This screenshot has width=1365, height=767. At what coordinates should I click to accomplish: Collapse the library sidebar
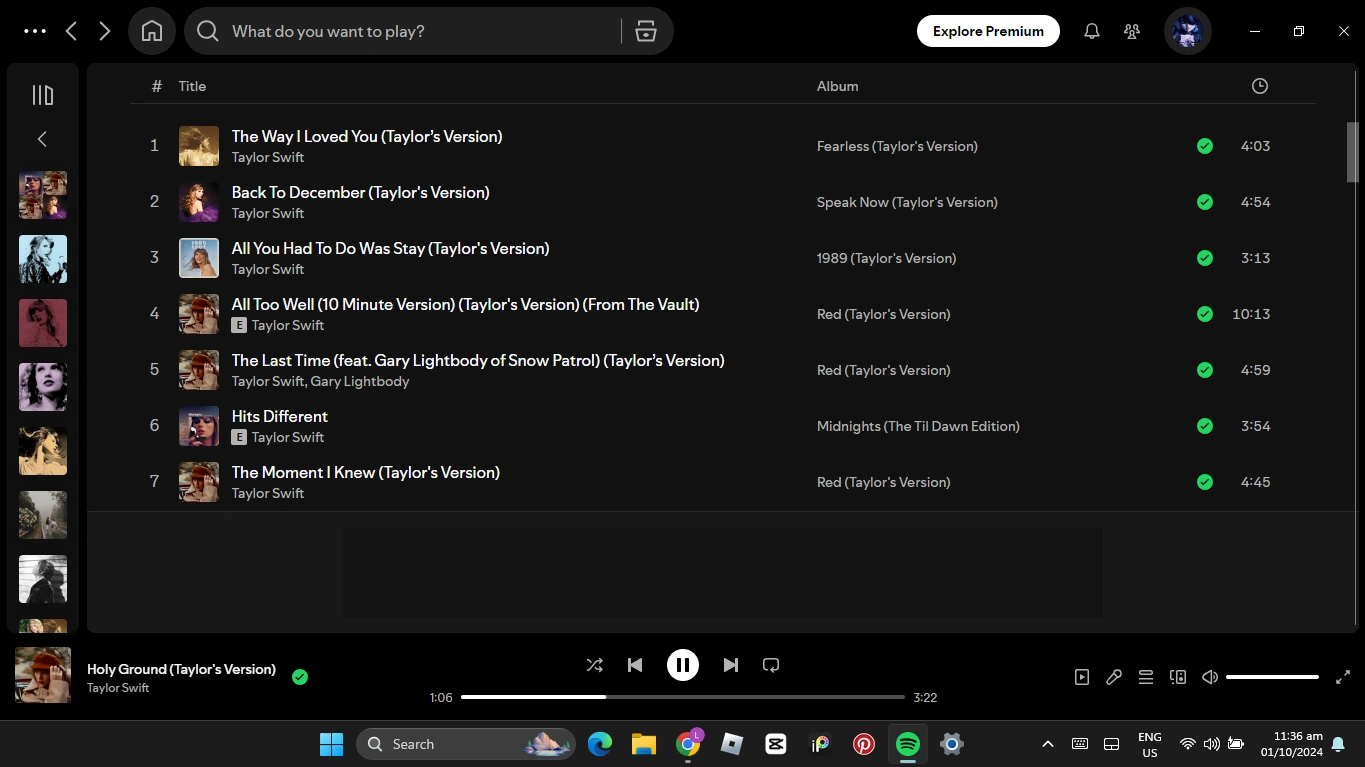[x=41, y=138]
